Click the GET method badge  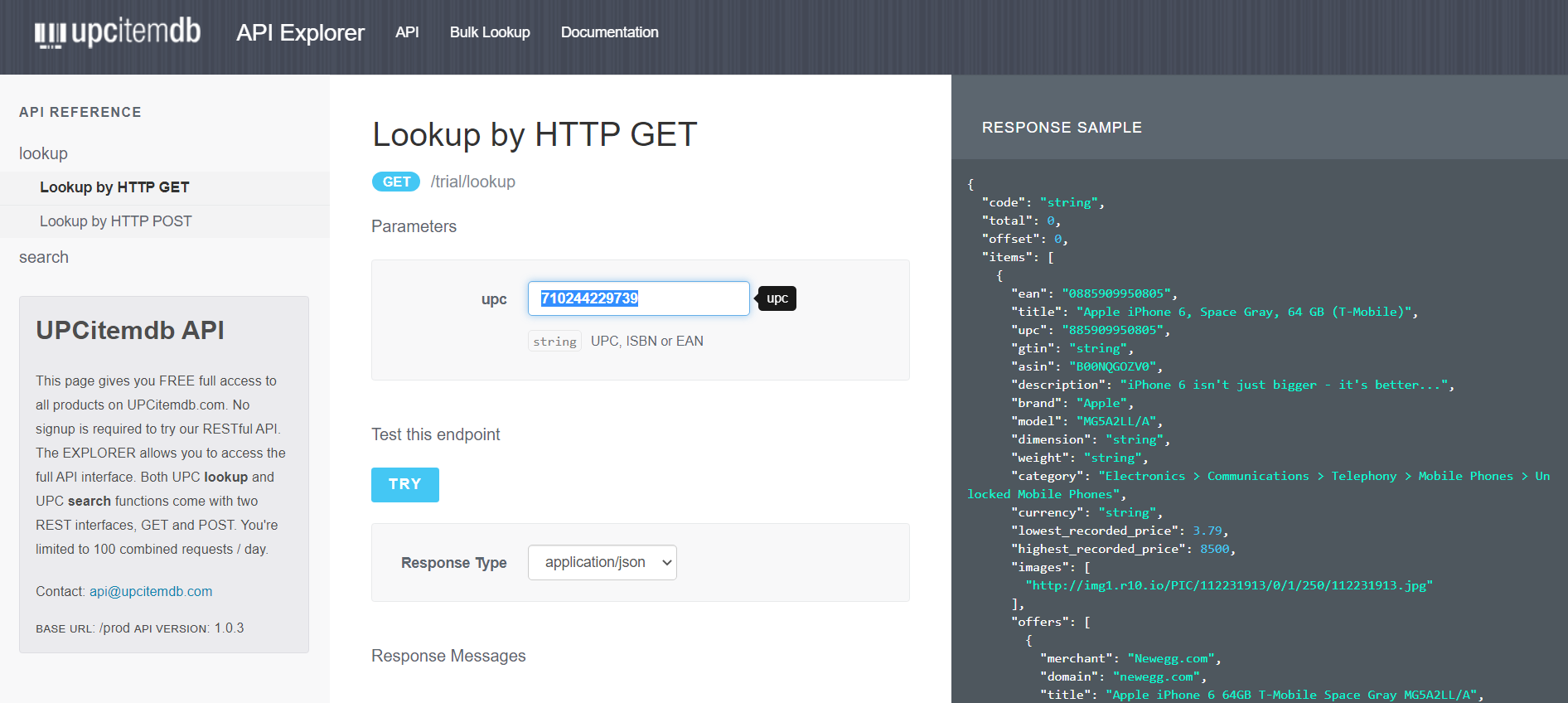pyautogui.click(x=396, y=182)
